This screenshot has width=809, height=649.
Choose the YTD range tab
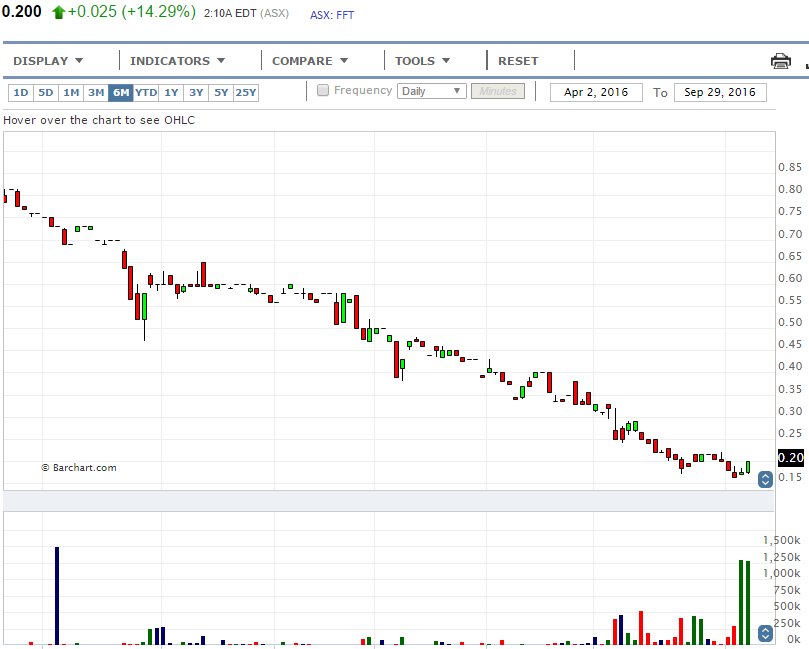coord(146,93)
